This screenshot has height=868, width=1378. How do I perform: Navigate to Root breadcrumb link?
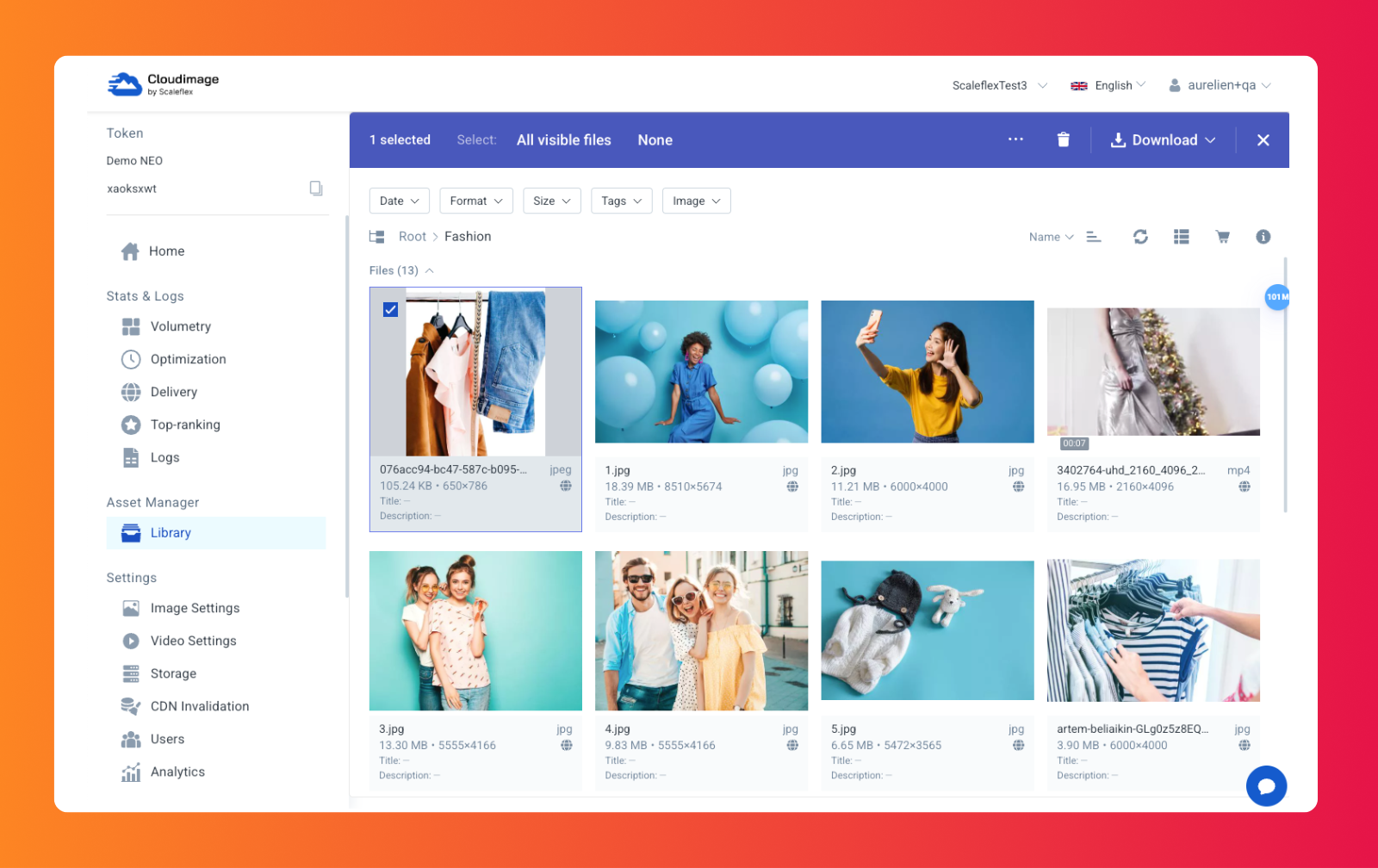click(x=412, y=236)
